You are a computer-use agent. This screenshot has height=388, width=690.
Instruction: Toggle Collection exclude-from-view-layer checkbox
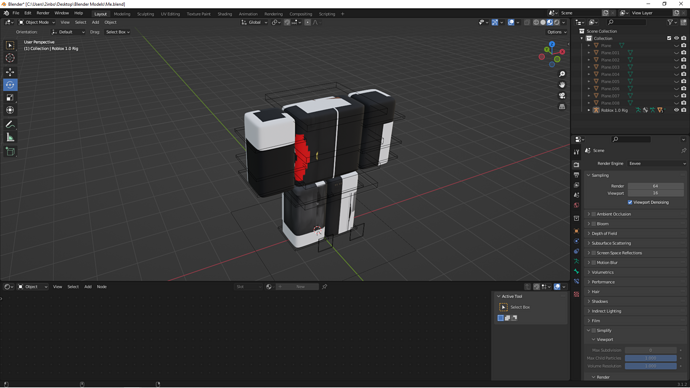669,38
